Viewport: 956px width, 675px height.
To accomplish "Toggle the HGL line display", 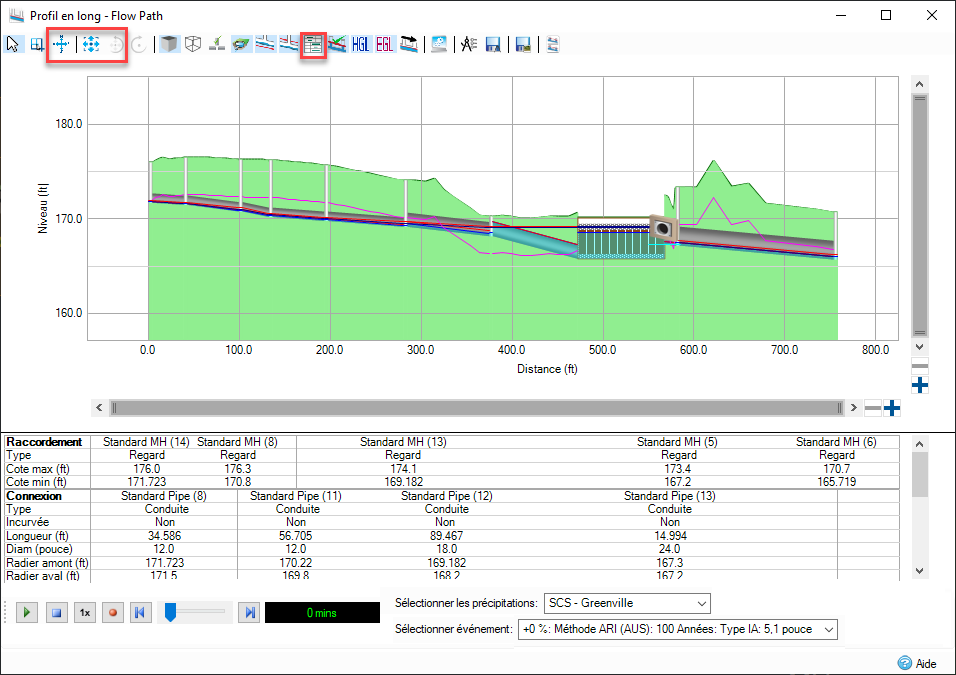I will pyautogui.click(x=361, y=45).
